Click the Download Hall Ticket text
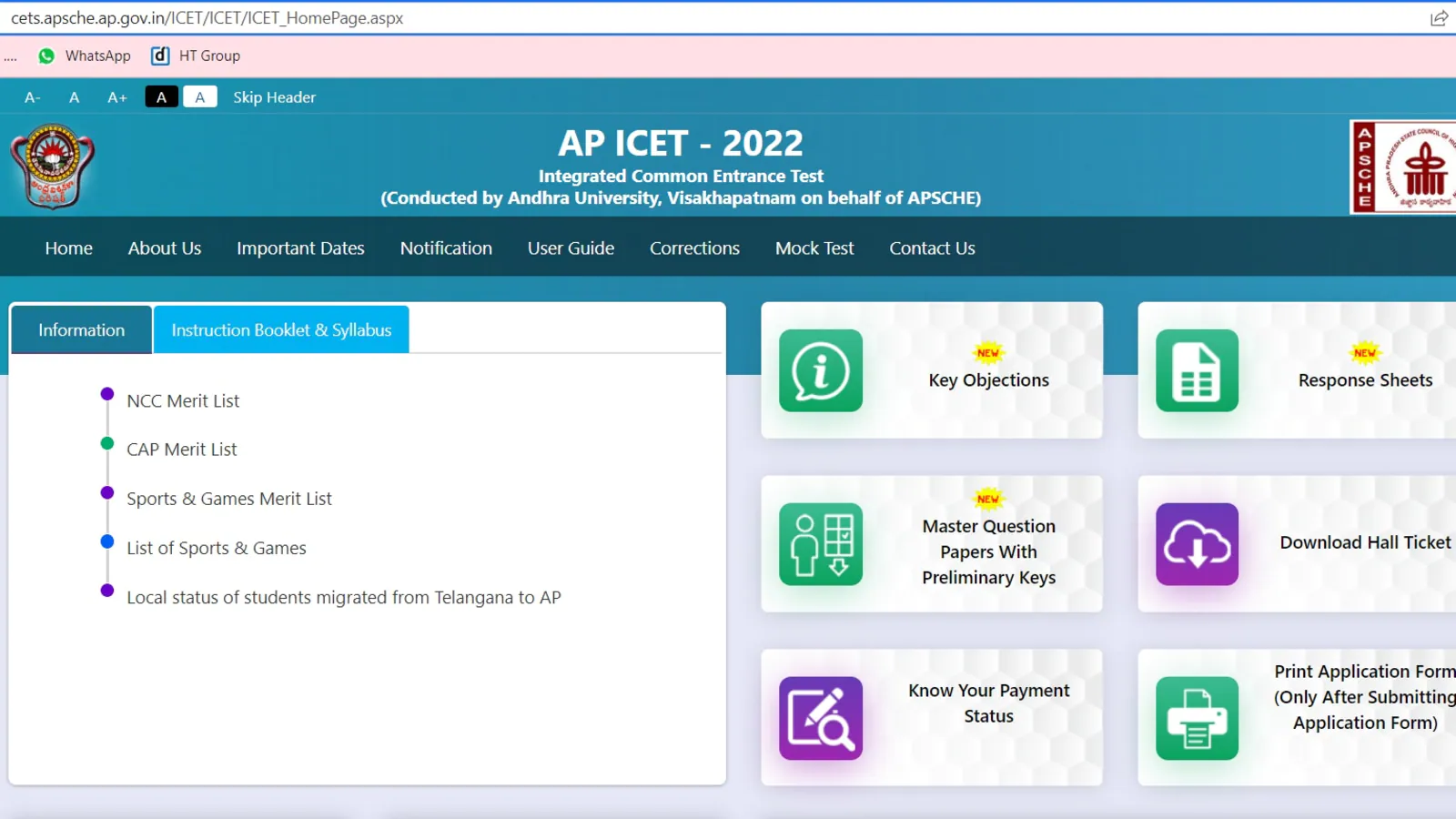 1365,542
